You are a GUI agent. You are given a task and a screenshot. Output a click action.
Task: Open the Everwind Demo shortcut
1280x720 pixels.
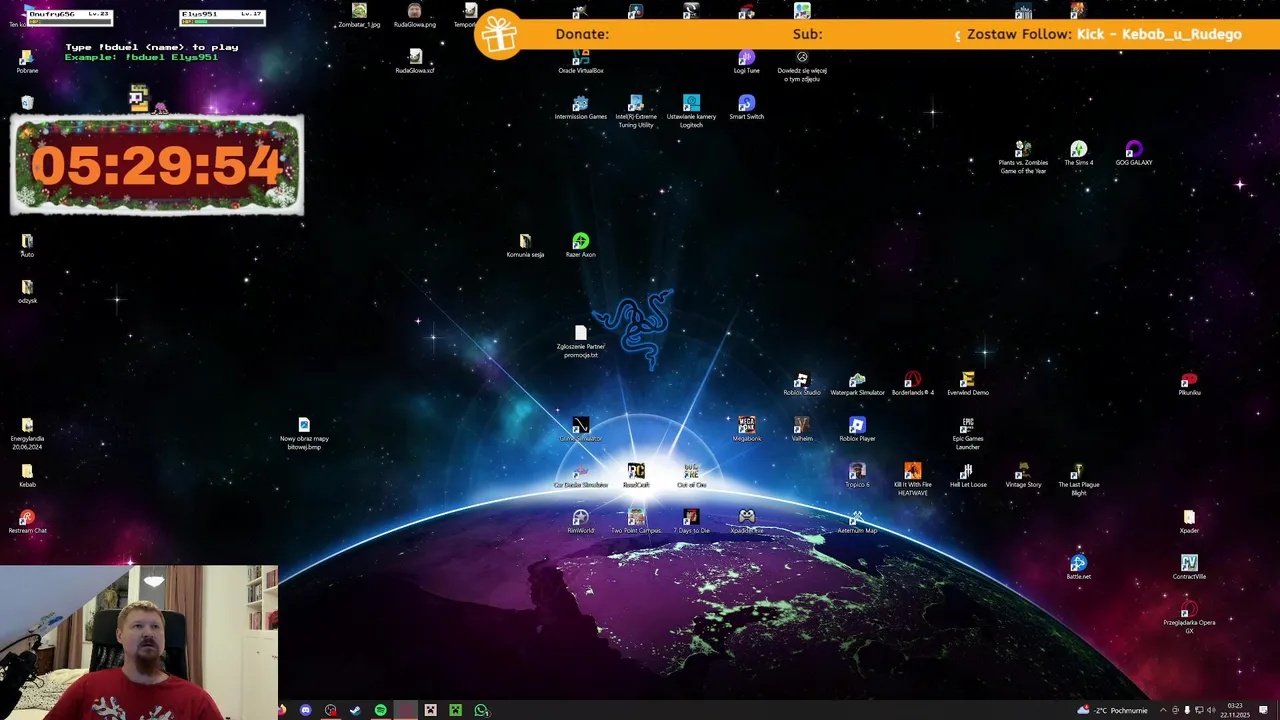click(x=967, y=384)
